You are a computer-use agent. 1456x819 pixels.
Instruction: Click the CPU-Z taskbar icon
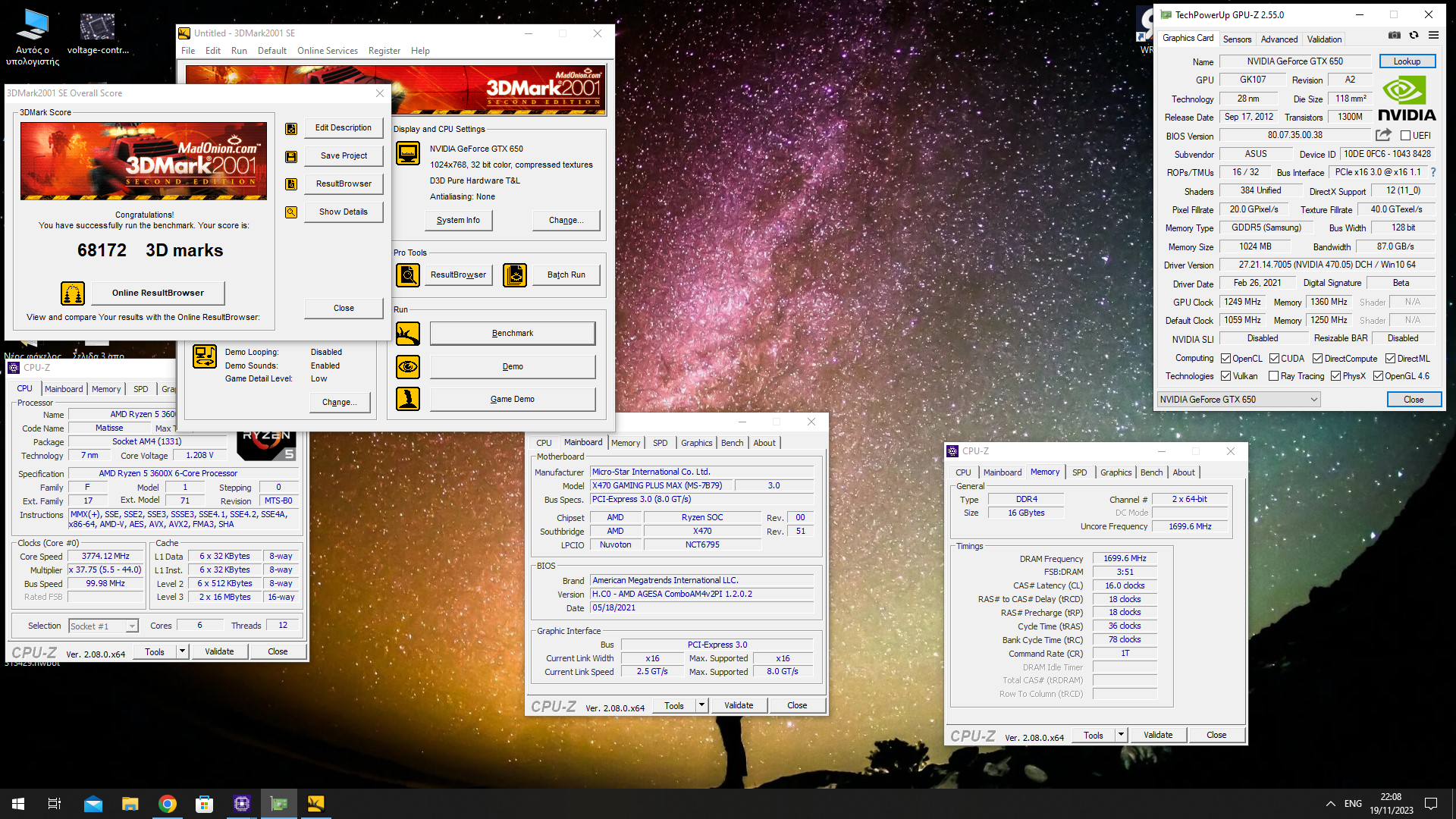pyautogui.click(x=242, y=804)
